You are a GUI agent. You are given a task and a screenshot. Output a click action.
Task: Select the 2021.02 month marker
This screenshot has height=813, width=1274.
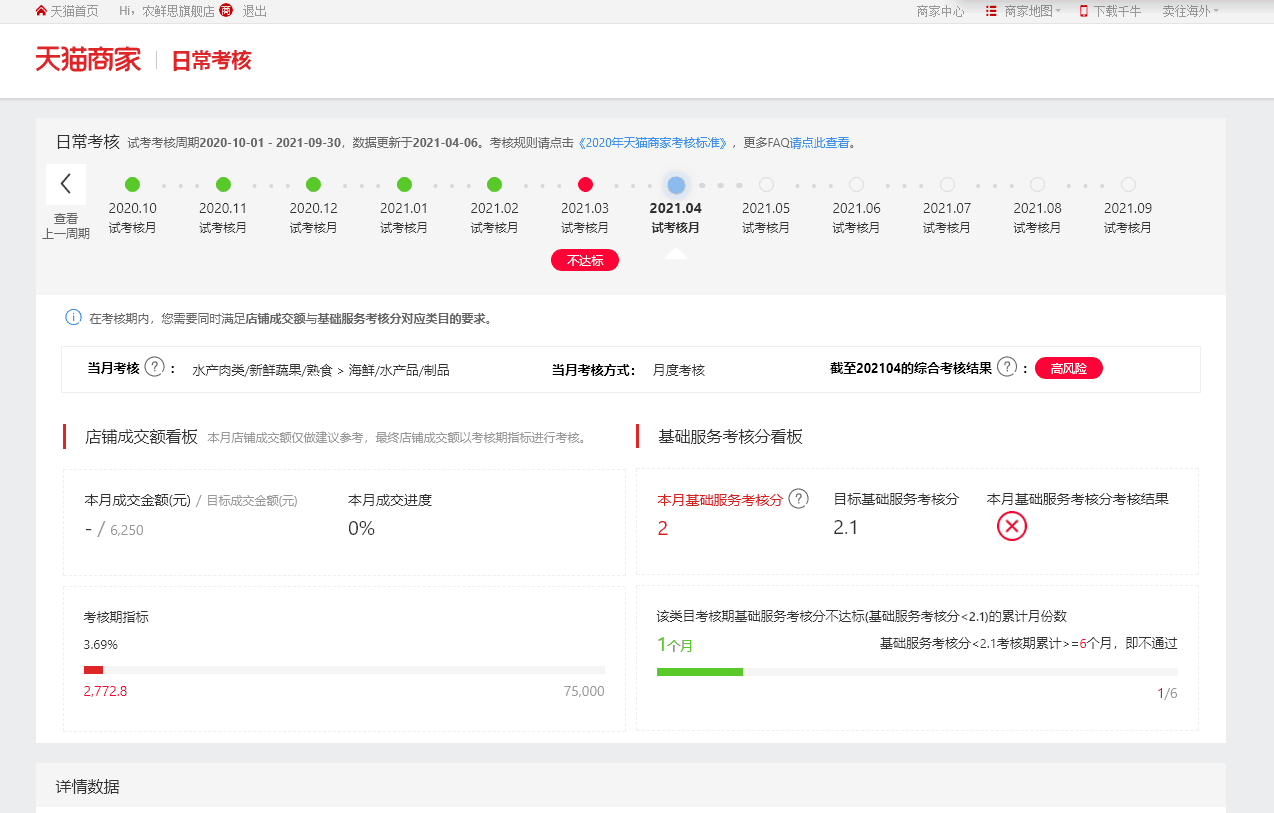point(494,185)
